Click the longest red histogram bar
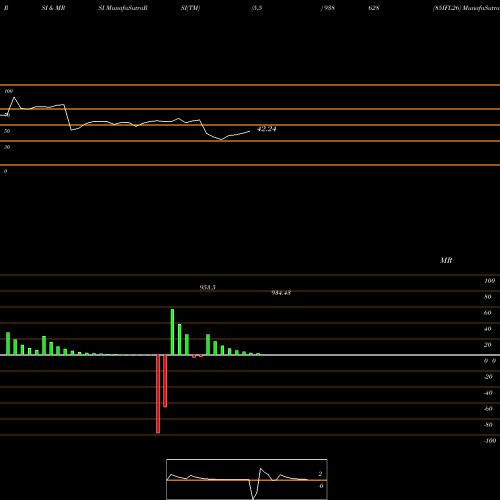This screenshot has width=500, height=500. (x=158, y=394)
